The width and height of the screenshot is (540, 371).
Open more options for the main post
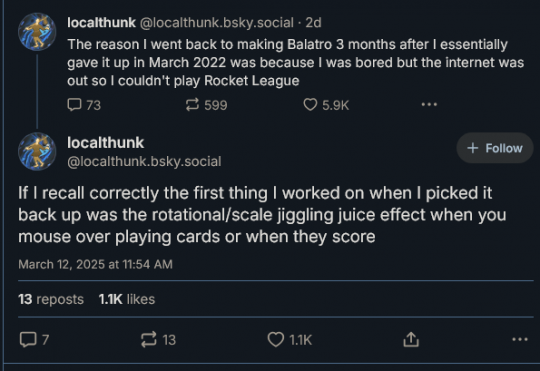click(x=520, y=339)
